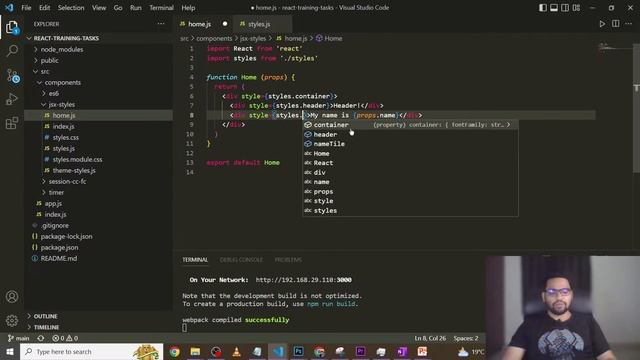
Task: Open Customize Layout icon
Action: (576, 8)
